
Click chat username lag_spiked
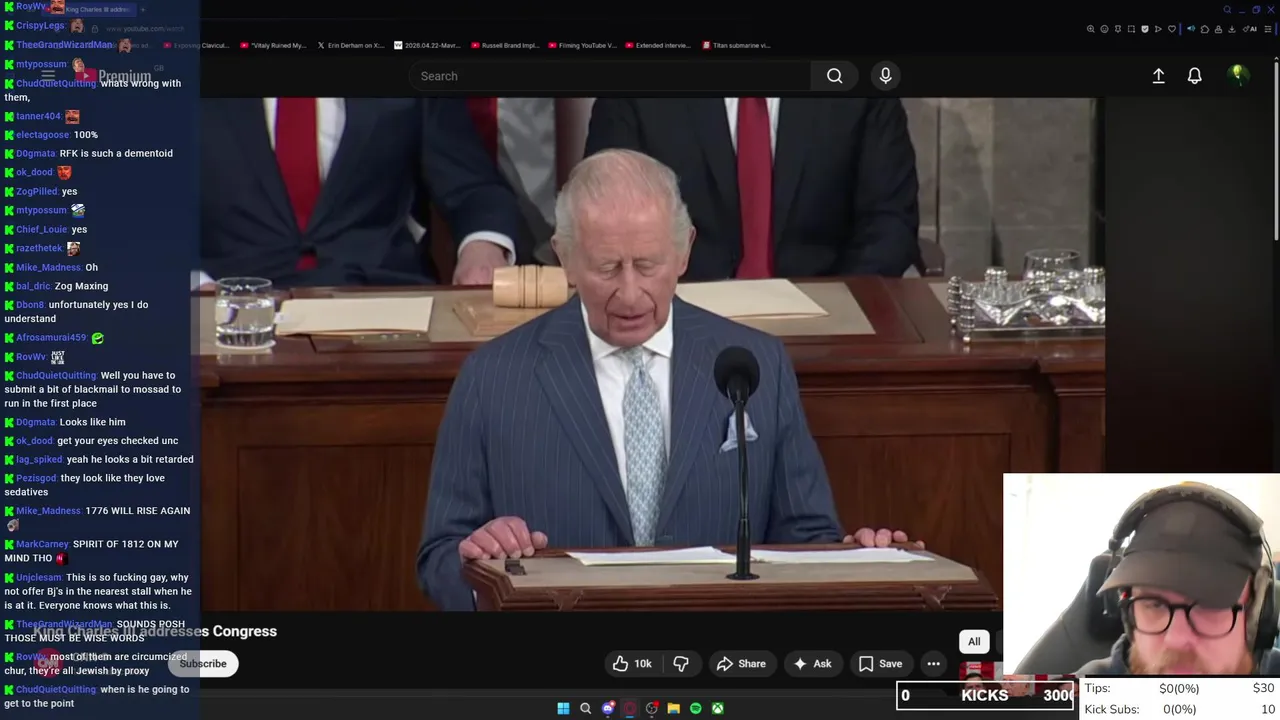pyautogui.click(x=39, y=459)
